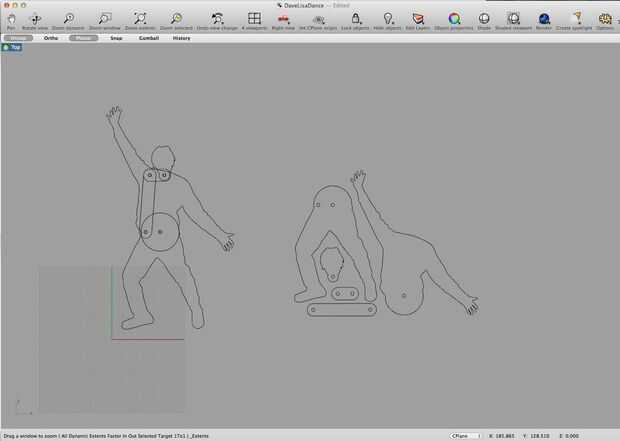Click the X coordinate readout

coord(502,436)
